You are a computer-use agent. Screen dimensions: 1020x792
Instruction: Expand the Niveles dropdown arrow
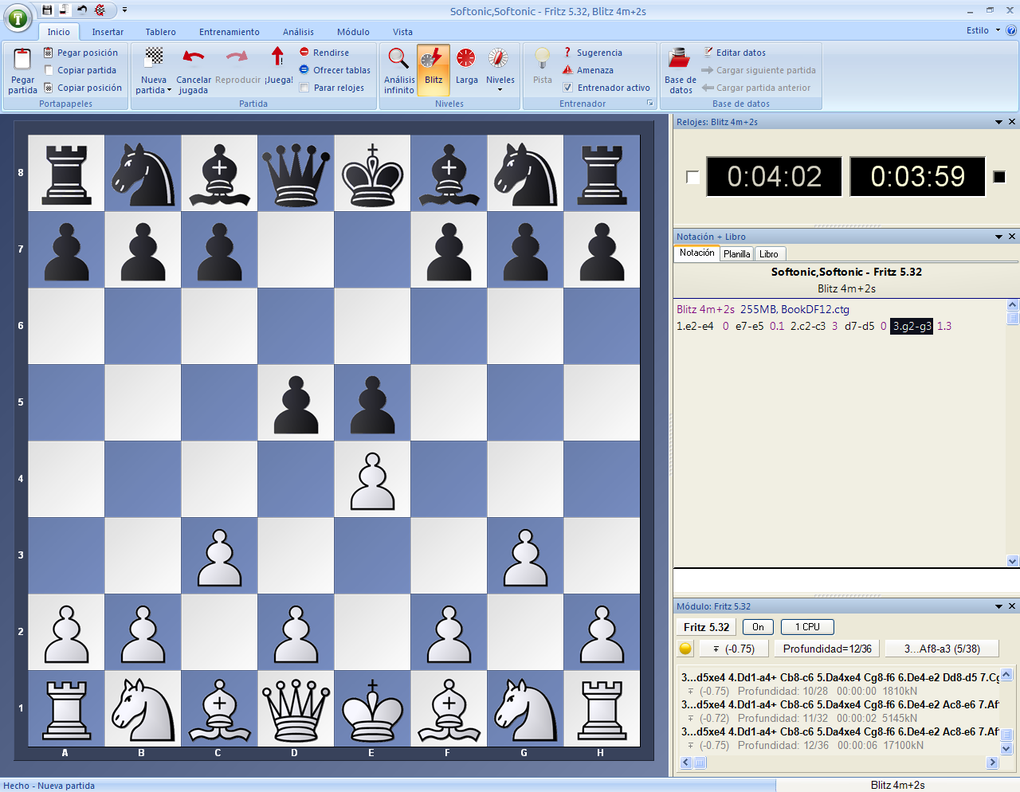[500, 90]
